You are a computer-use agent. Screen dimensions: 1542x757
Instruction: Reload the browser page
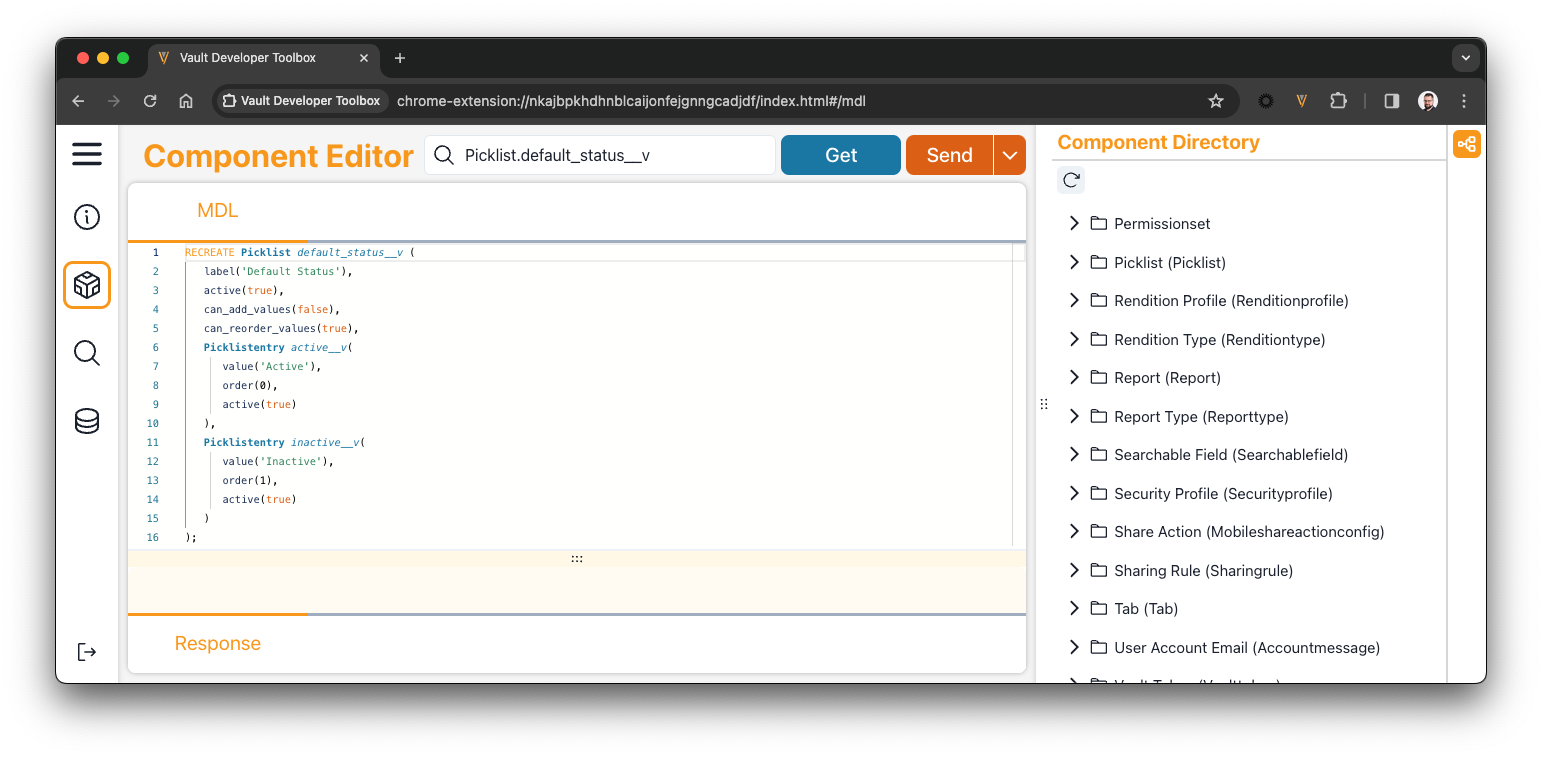(150, 101)
